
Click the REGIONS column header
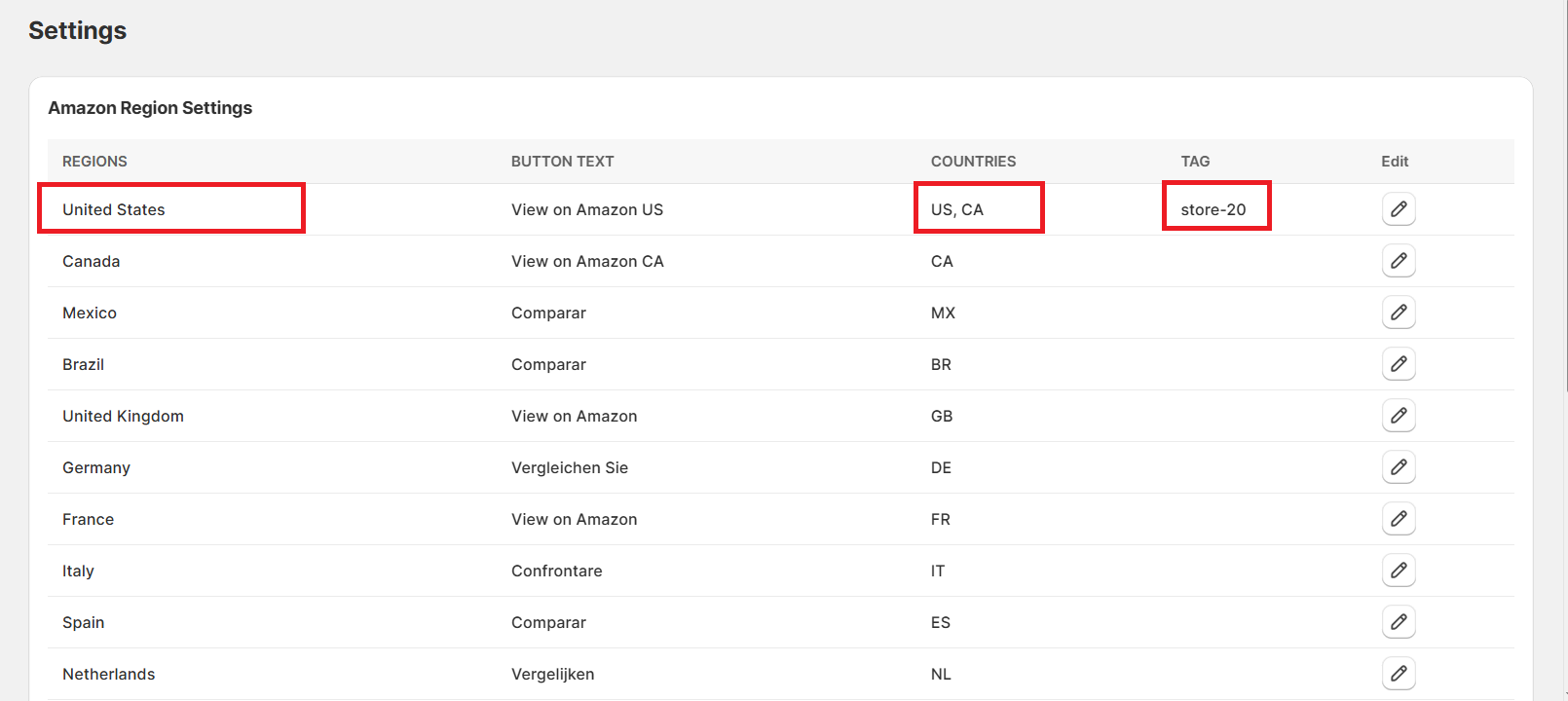94,162
